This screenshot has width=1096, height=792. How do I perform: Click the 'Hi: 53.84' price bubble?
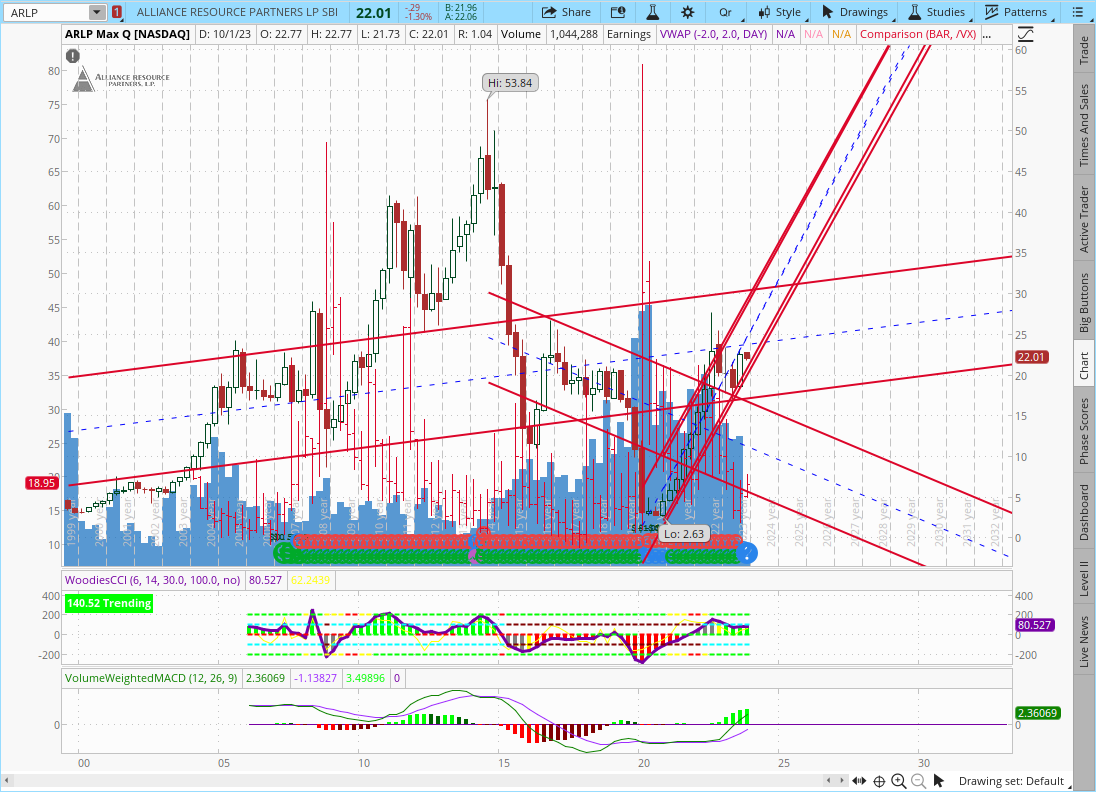pos(510,82)
